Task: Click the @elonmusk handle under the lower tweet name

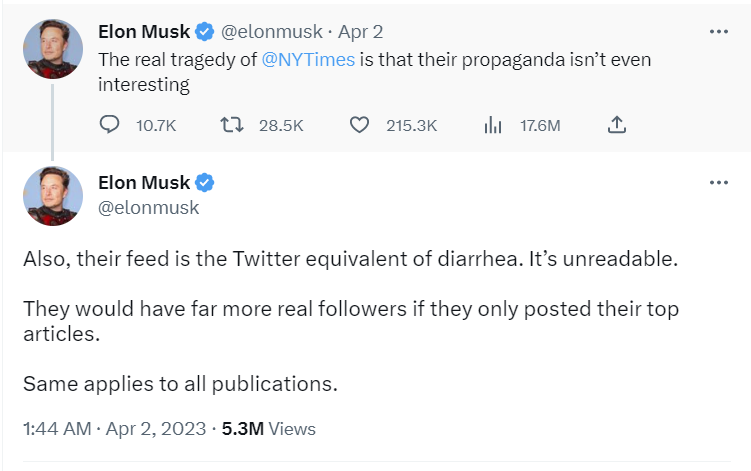Action: [x=148, y=207]
